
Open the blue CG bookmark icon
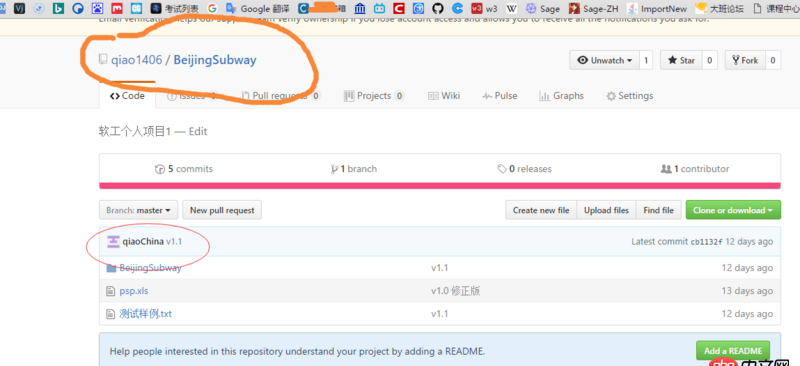136,8
